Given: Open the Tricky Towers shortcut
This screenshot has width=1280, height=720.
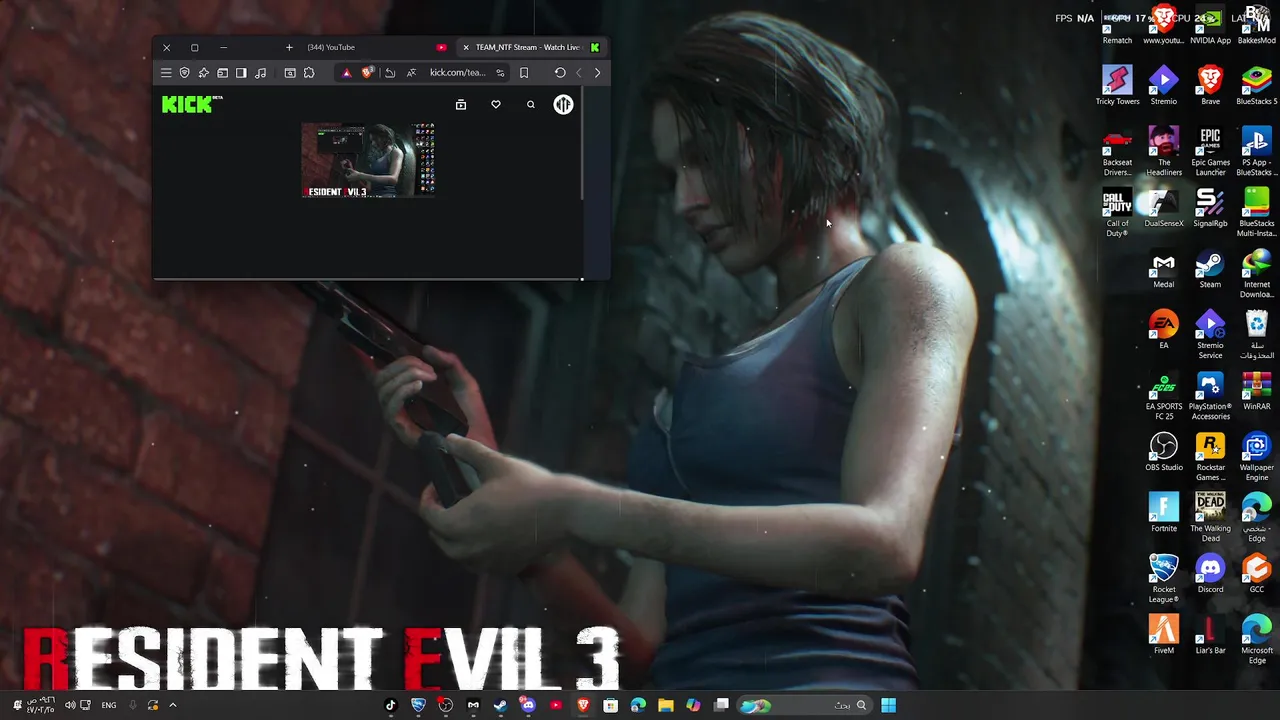Looking at the screenshot, I should (x=1117, y=87).
